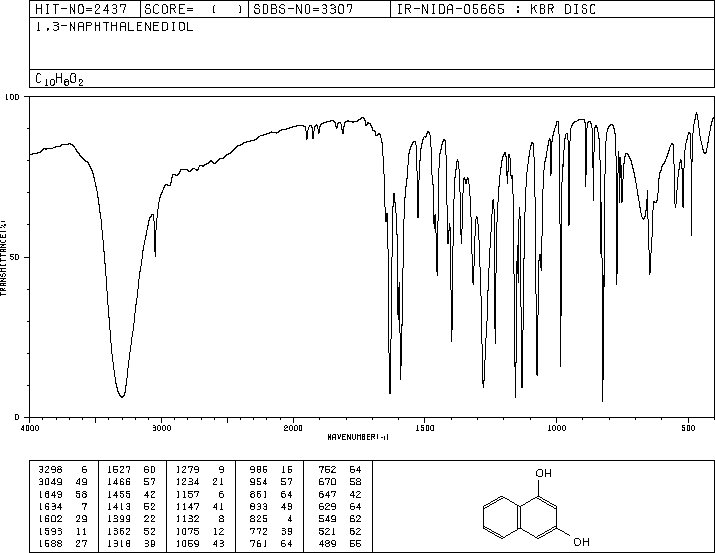Click the 1075 peak table entry
This screenshot has width=715, height=553.
[x=188, y=532]
